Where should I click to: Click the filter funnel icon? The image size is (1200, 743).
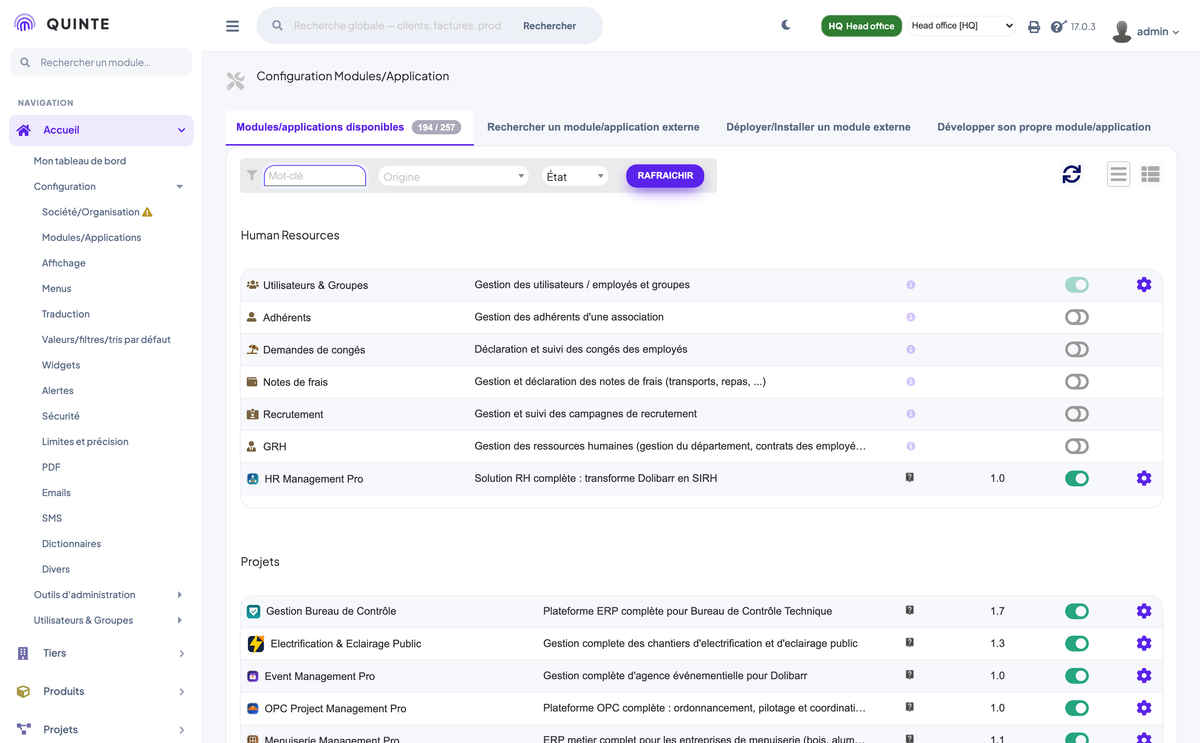coord(252,175)
